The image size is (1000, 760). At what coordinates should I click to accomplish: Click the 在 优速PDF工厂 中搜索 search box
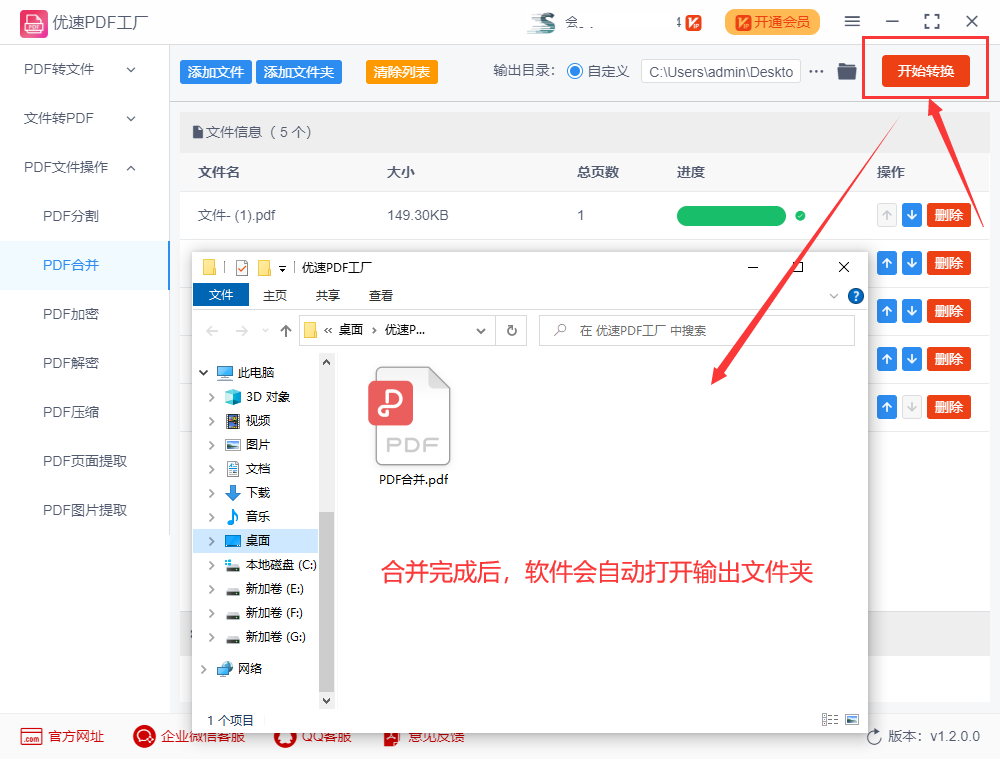click(696, 331)
